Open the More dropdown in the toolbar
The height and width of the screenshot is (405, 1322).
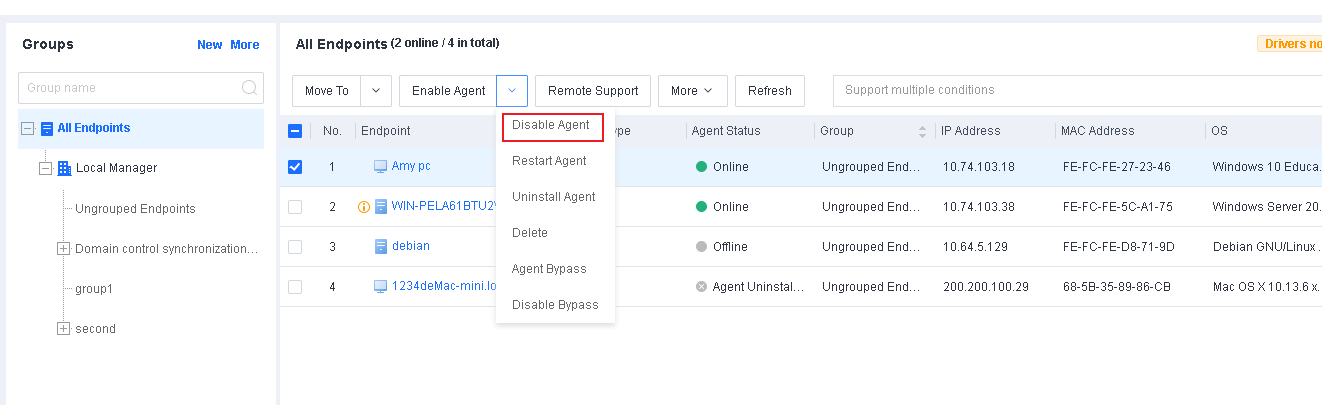click(691, 91)
